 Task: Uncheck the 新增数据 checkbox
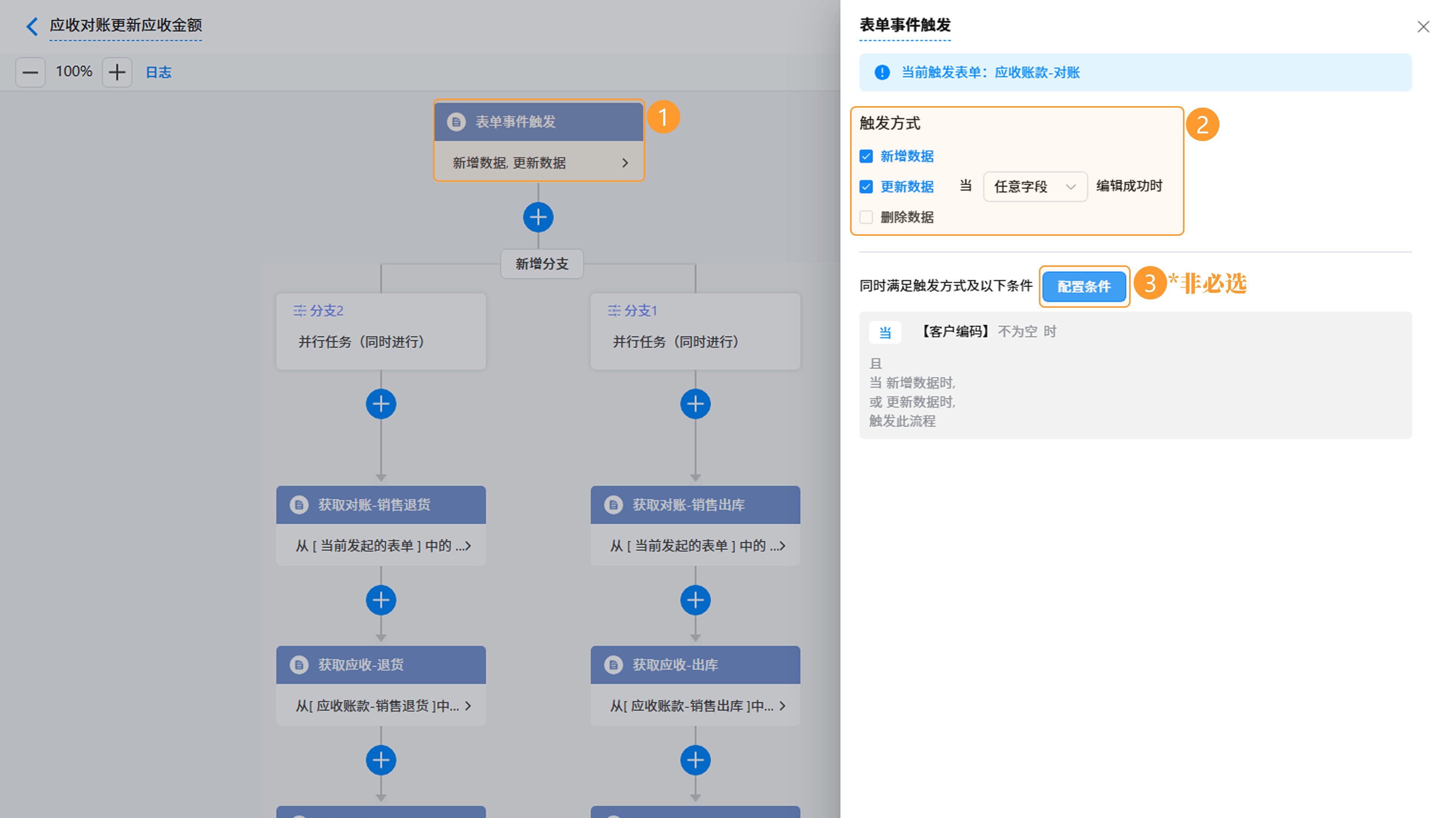coord(866,157)
